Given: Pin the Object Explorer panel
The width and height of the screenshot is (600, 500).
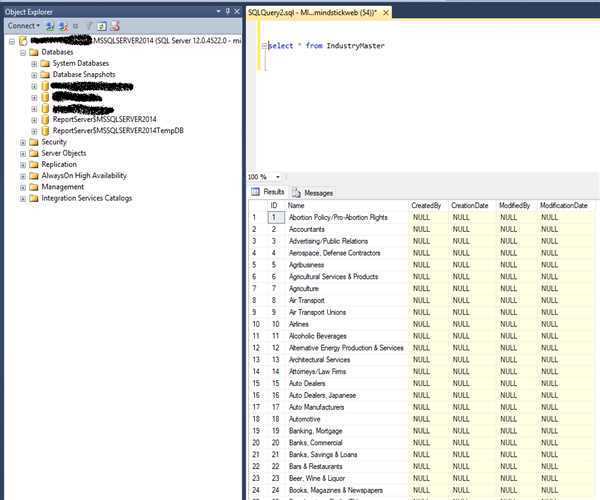Looking at the screenshot, I should pos(227,10).
